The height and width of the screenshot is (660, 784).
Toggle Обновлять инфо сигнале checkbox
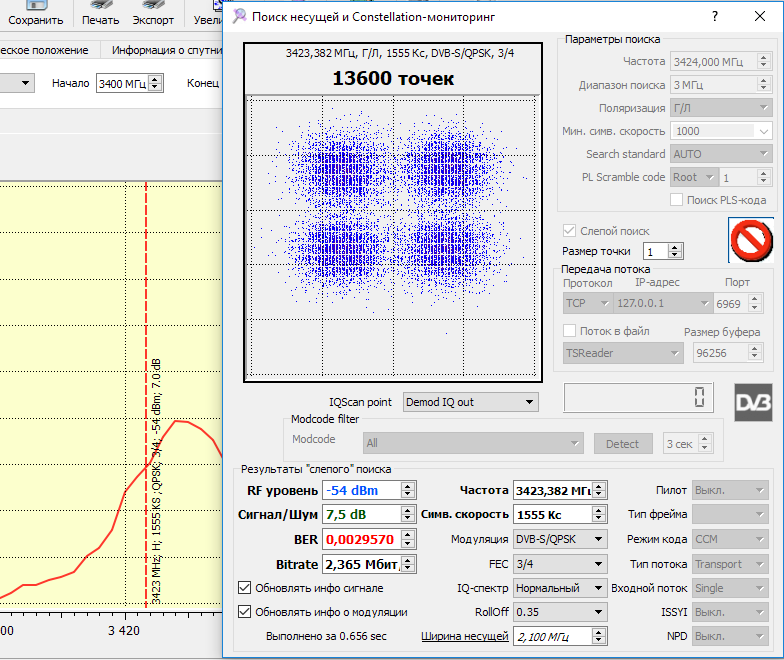click(245, 588)
